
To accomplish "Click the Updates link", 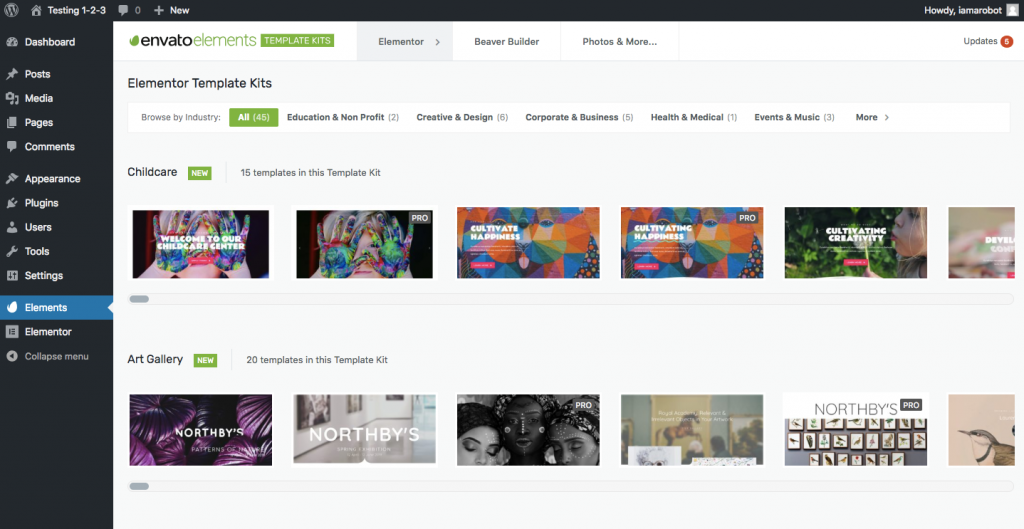I will click(x=980, y=41).
